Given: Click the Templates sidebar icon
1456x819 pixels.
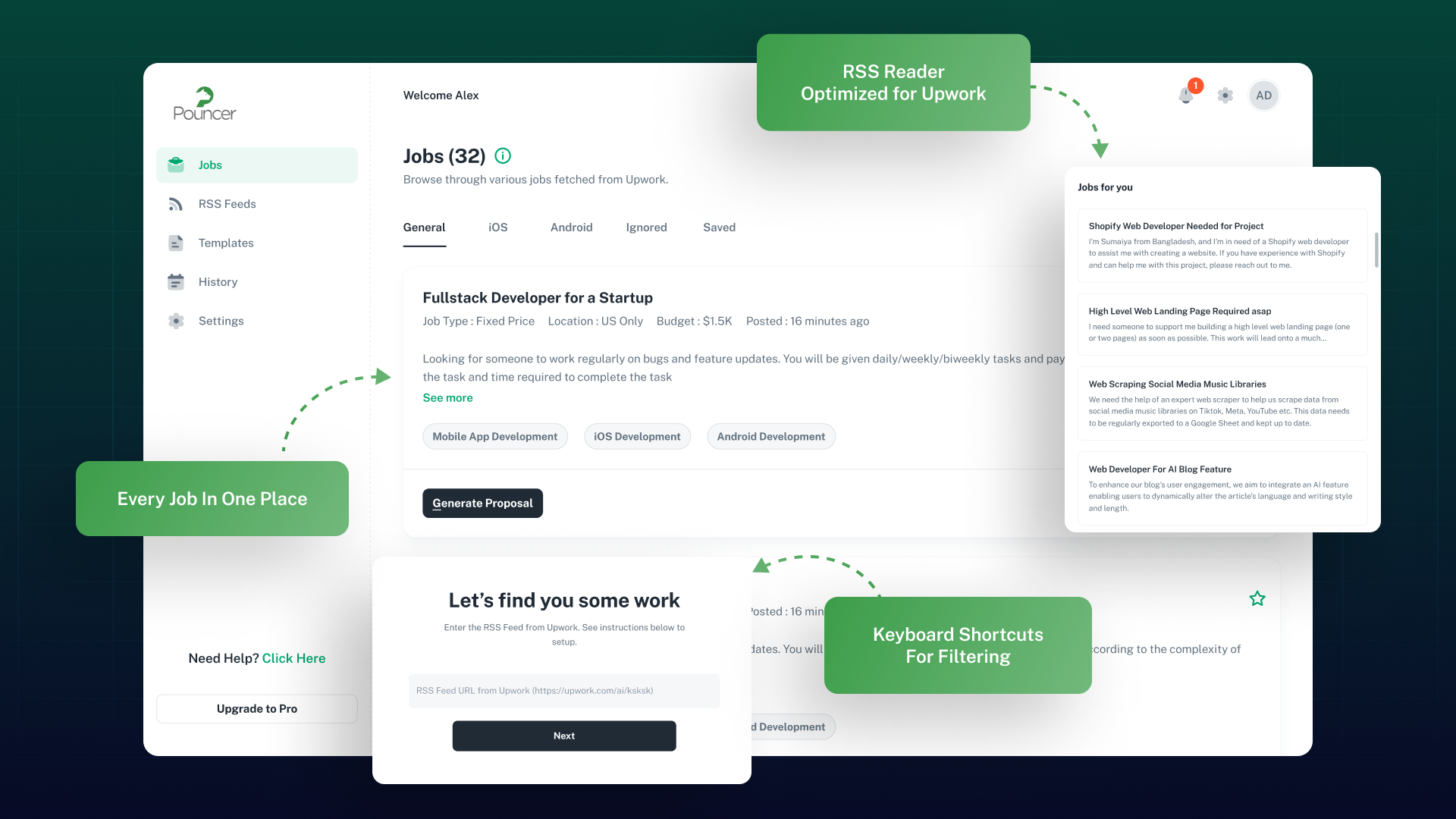Looking at the screenshot, I should click(x=177, y=242).
